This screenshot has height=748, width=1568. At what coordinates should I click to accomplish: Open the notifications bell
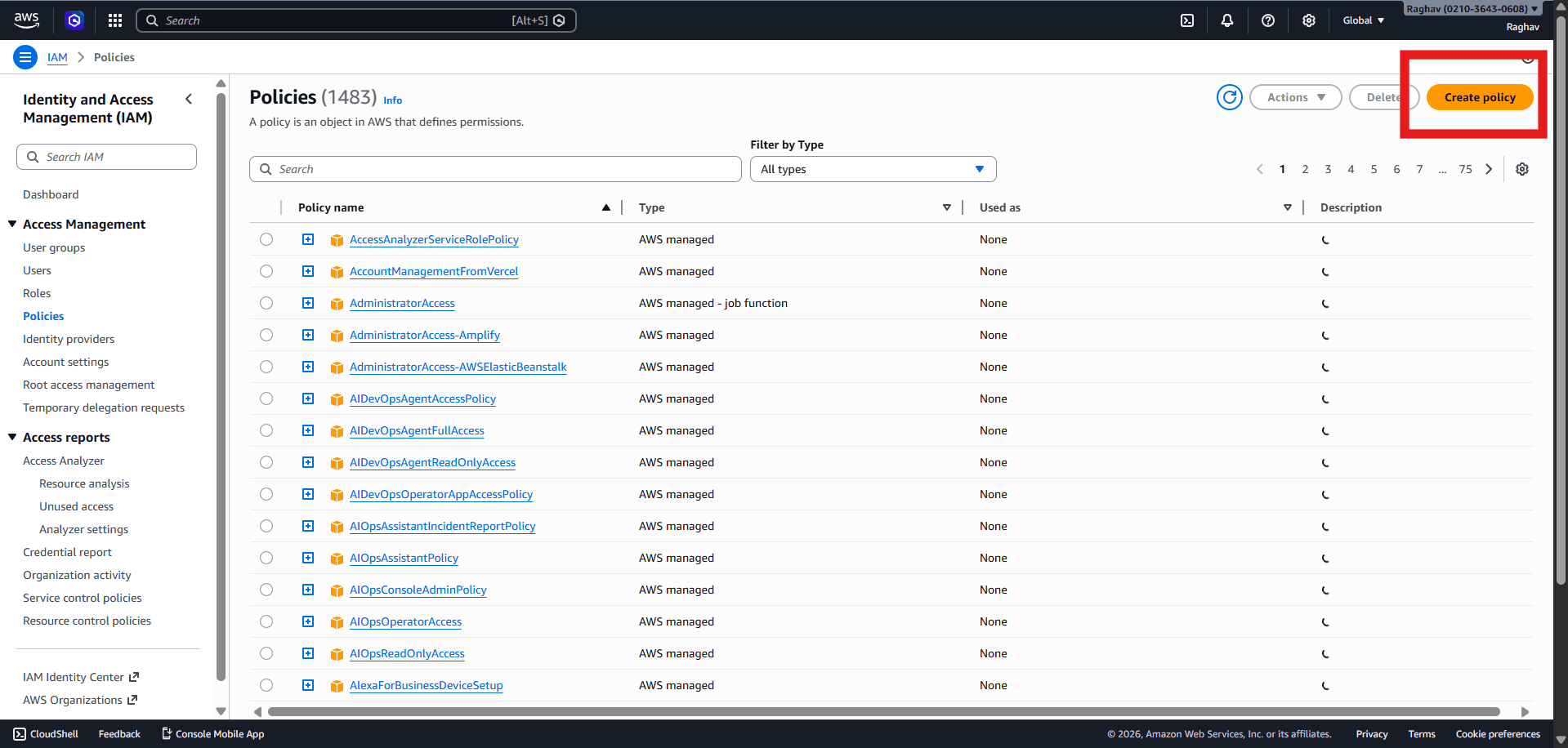point(1227,20)
